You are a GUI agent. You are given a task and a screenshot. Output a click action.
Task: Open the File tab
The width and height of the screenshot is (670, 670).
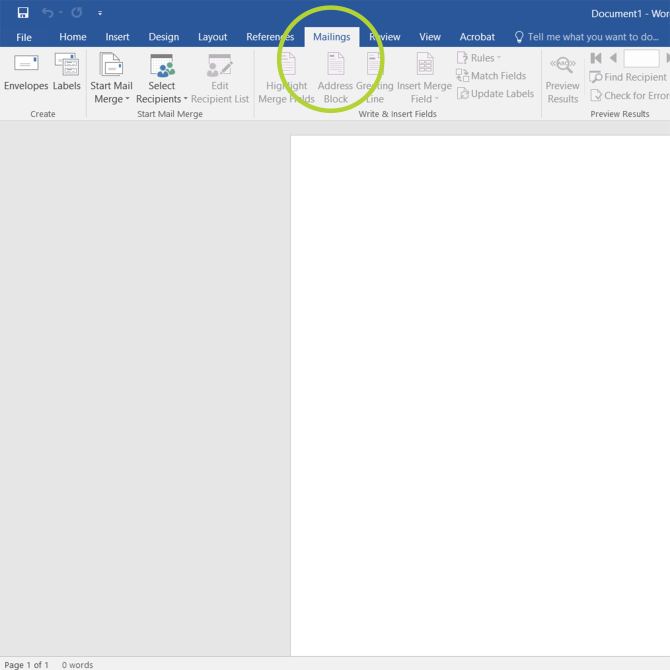(24, 37)
